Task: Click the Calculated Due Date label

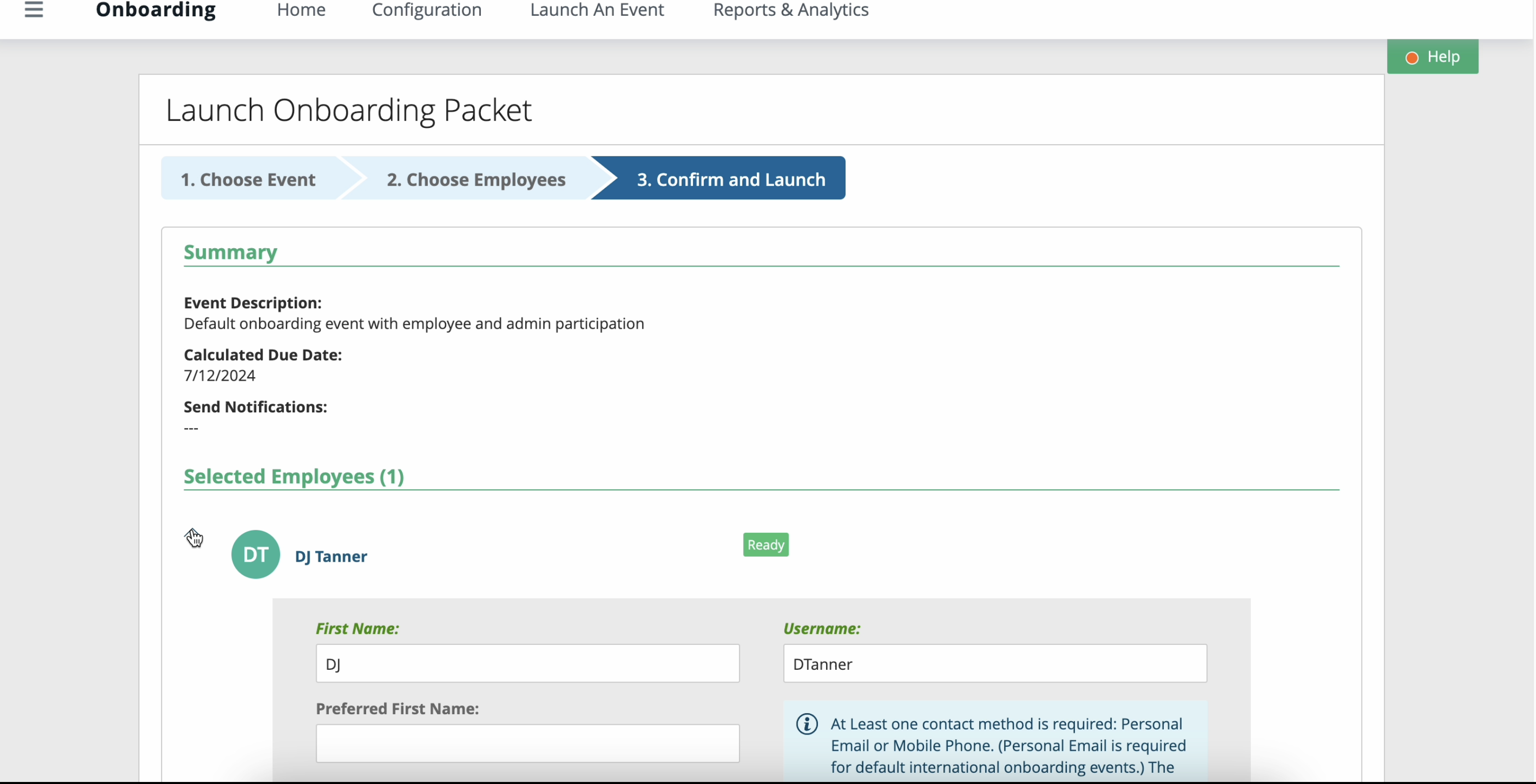Action: point(262,355)
